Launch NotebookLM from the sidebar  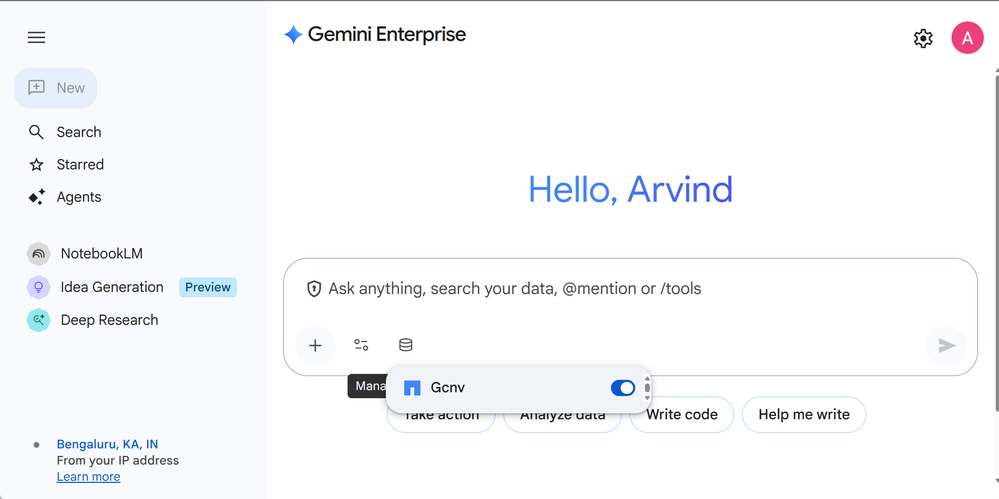pos(101,254)
